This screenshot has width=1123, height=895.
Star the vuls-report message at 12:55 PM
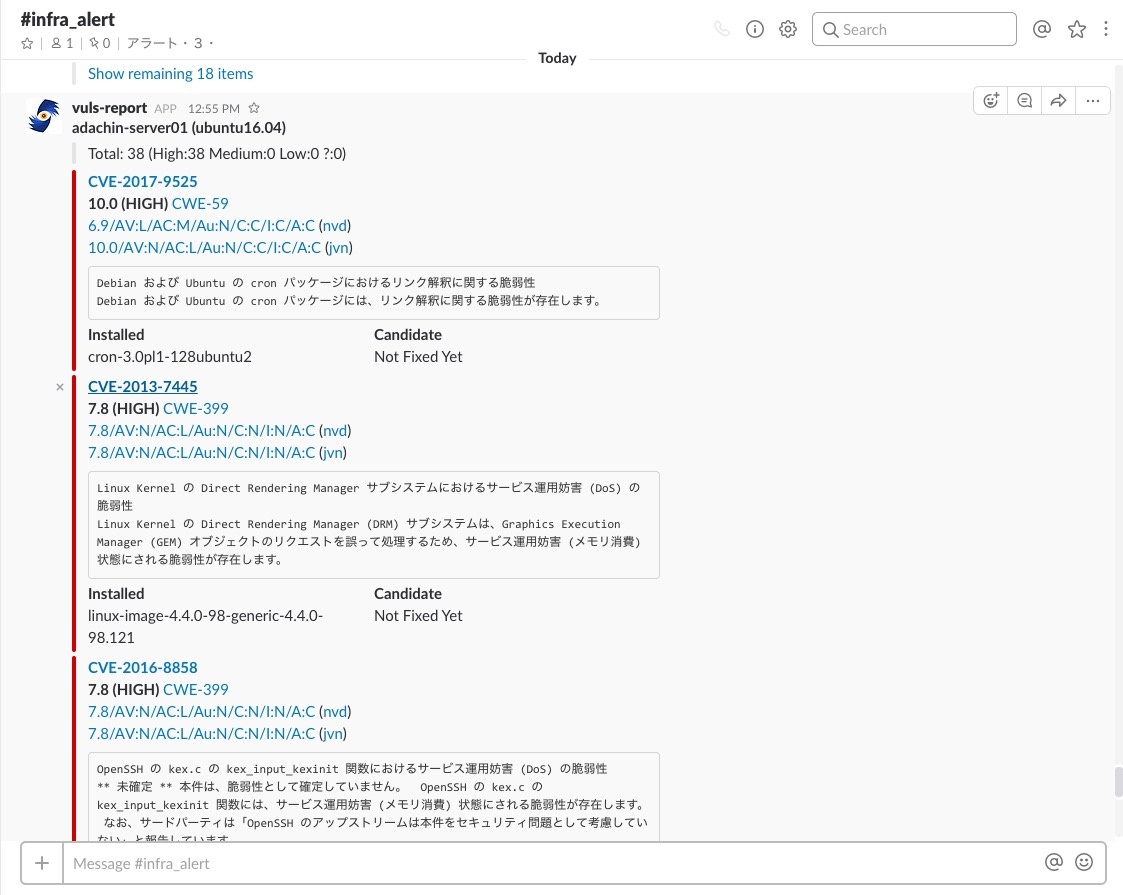(x=254, y=108)
